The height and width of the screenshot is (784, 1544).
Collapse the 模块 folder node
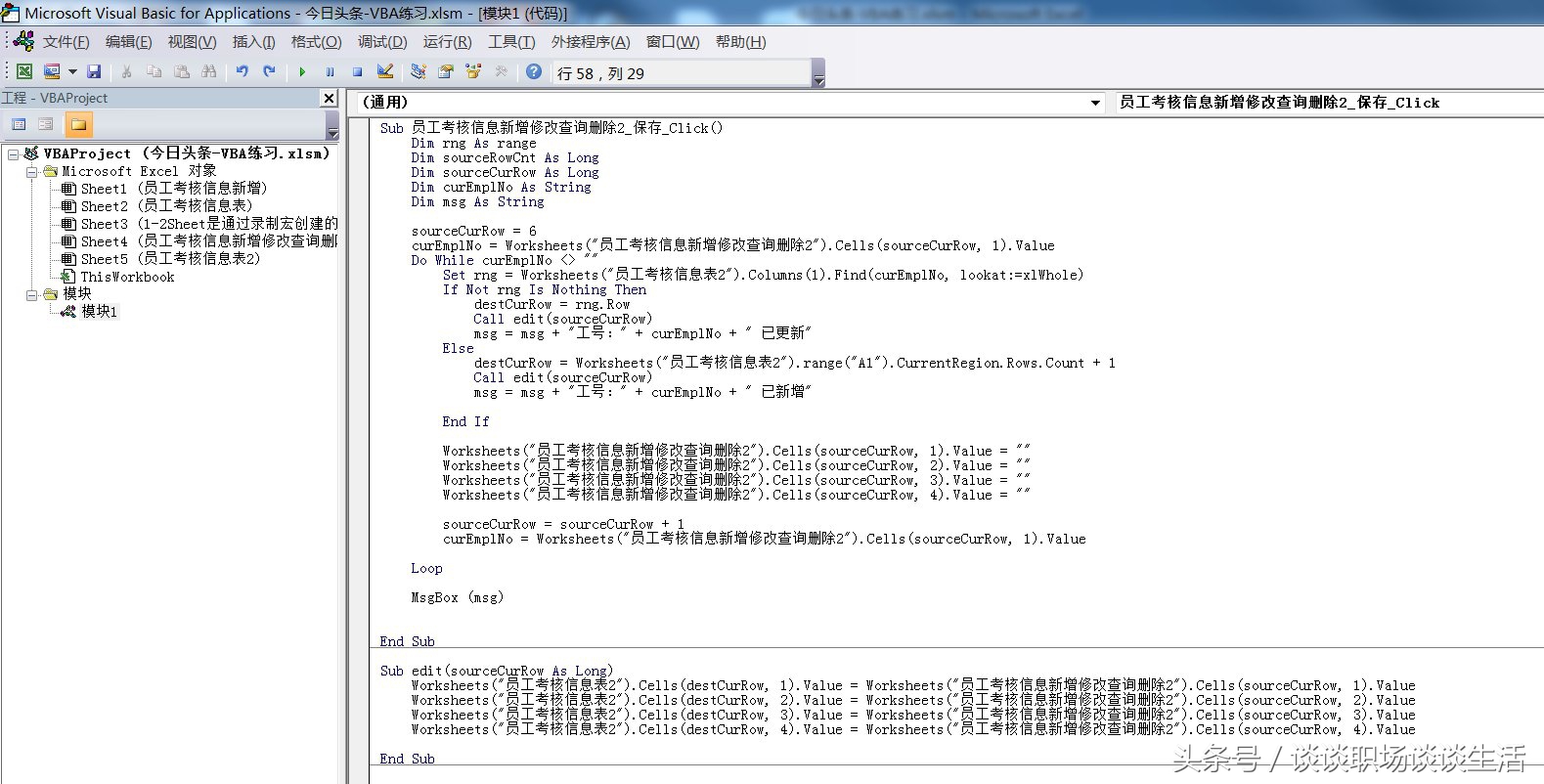32,294
